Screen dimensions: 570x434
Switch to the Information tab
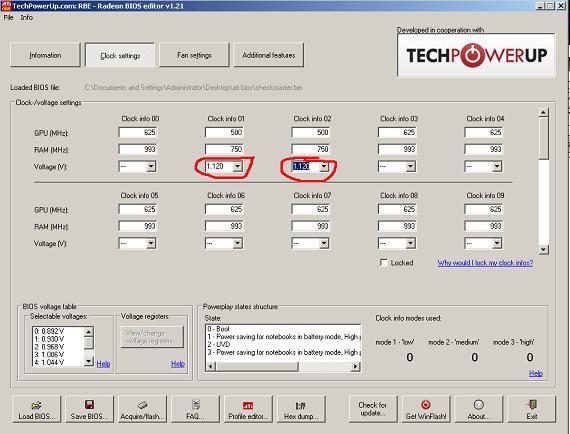[x=45, y=55]
